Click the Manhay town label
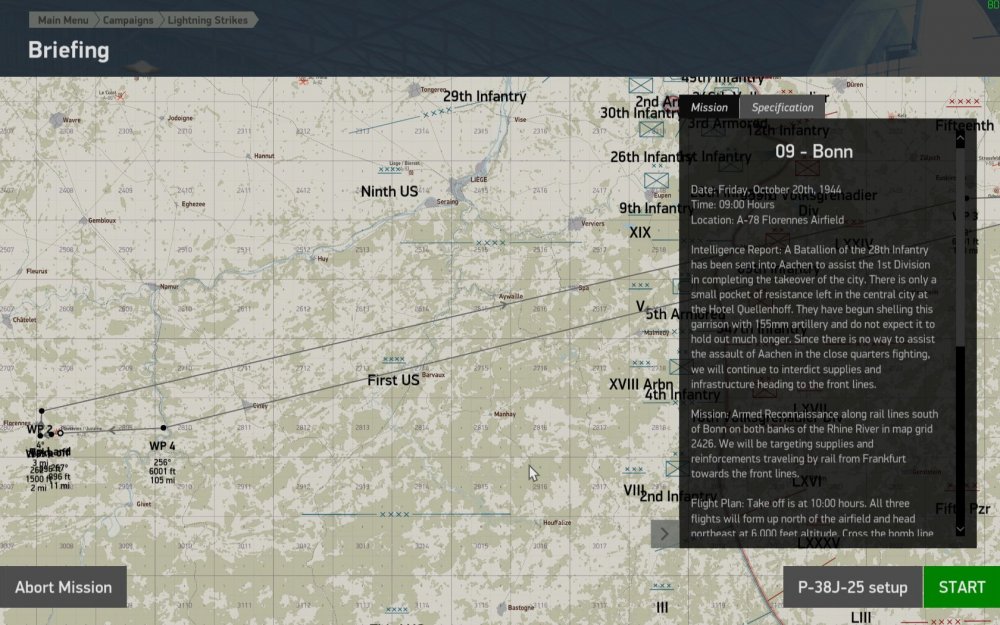This screenshot has width=1000, height=625. tap(504, 414)
